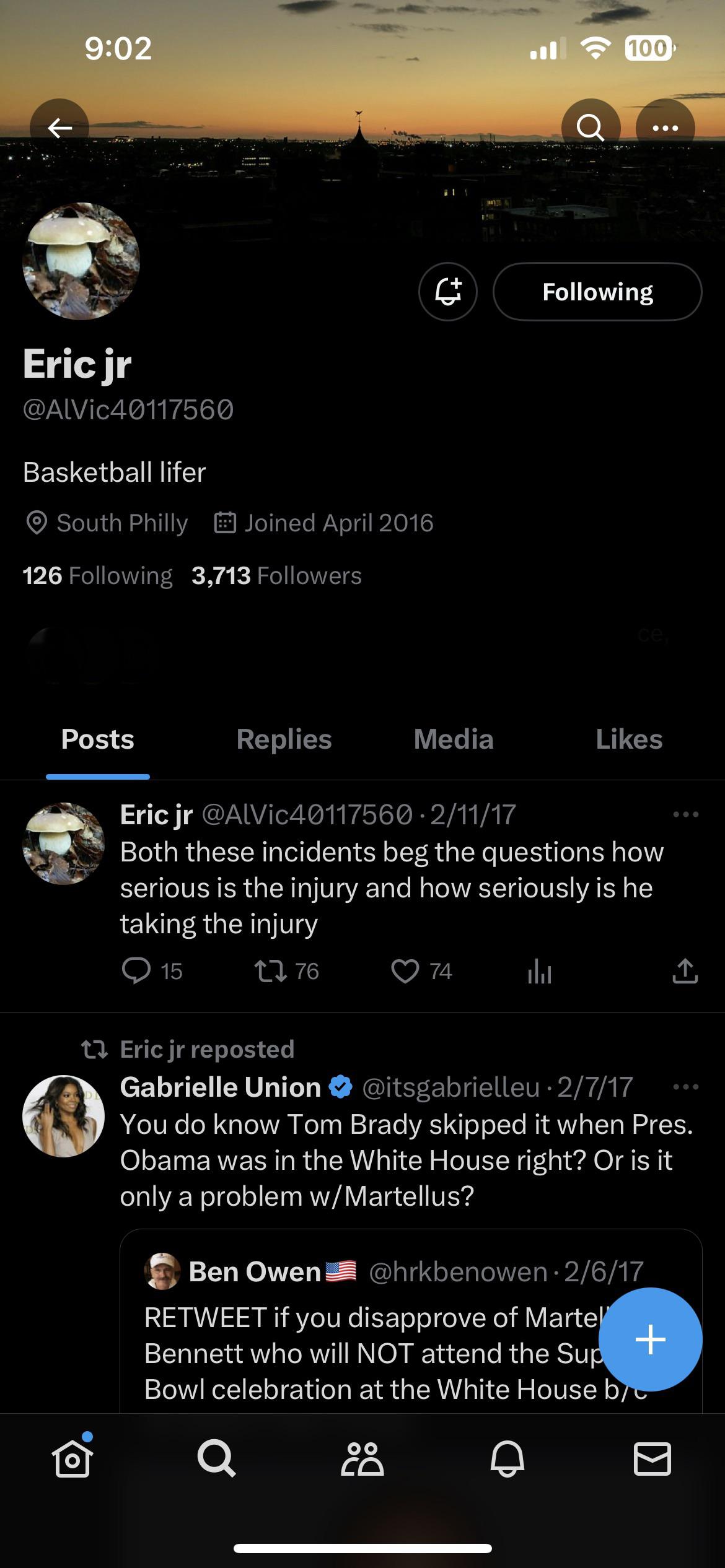The image size is (725, 1568).
Task: Open the Likes tab
Action: click(628, 739)
